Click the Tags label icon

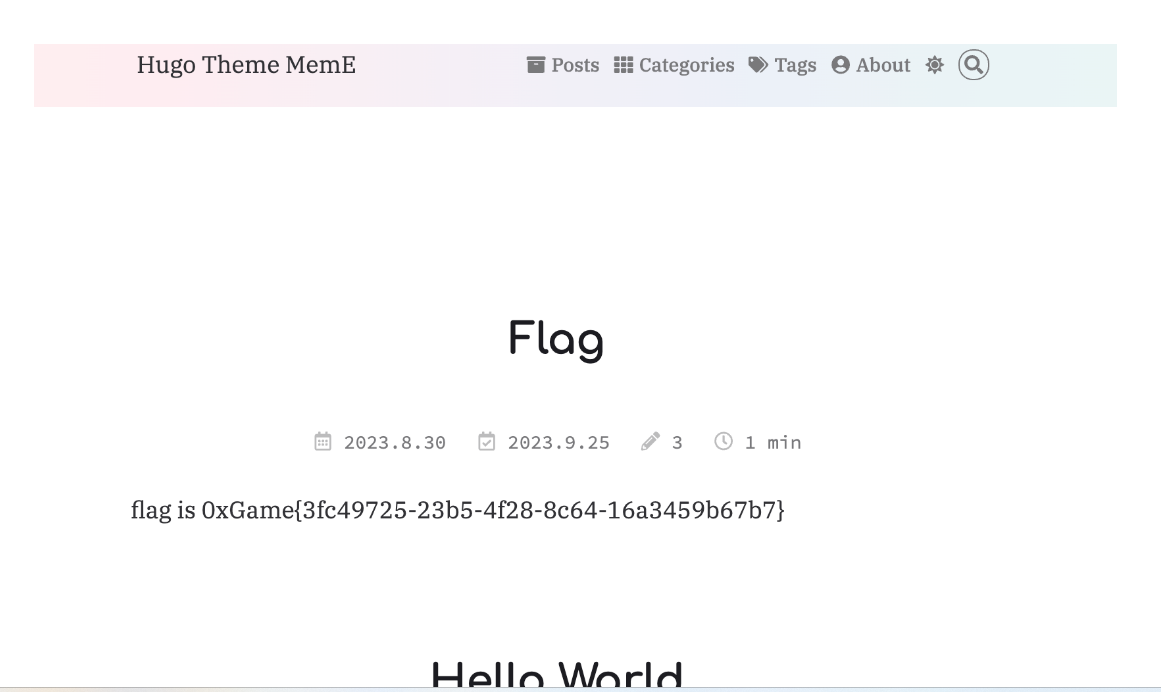click(x=758, y=64)
